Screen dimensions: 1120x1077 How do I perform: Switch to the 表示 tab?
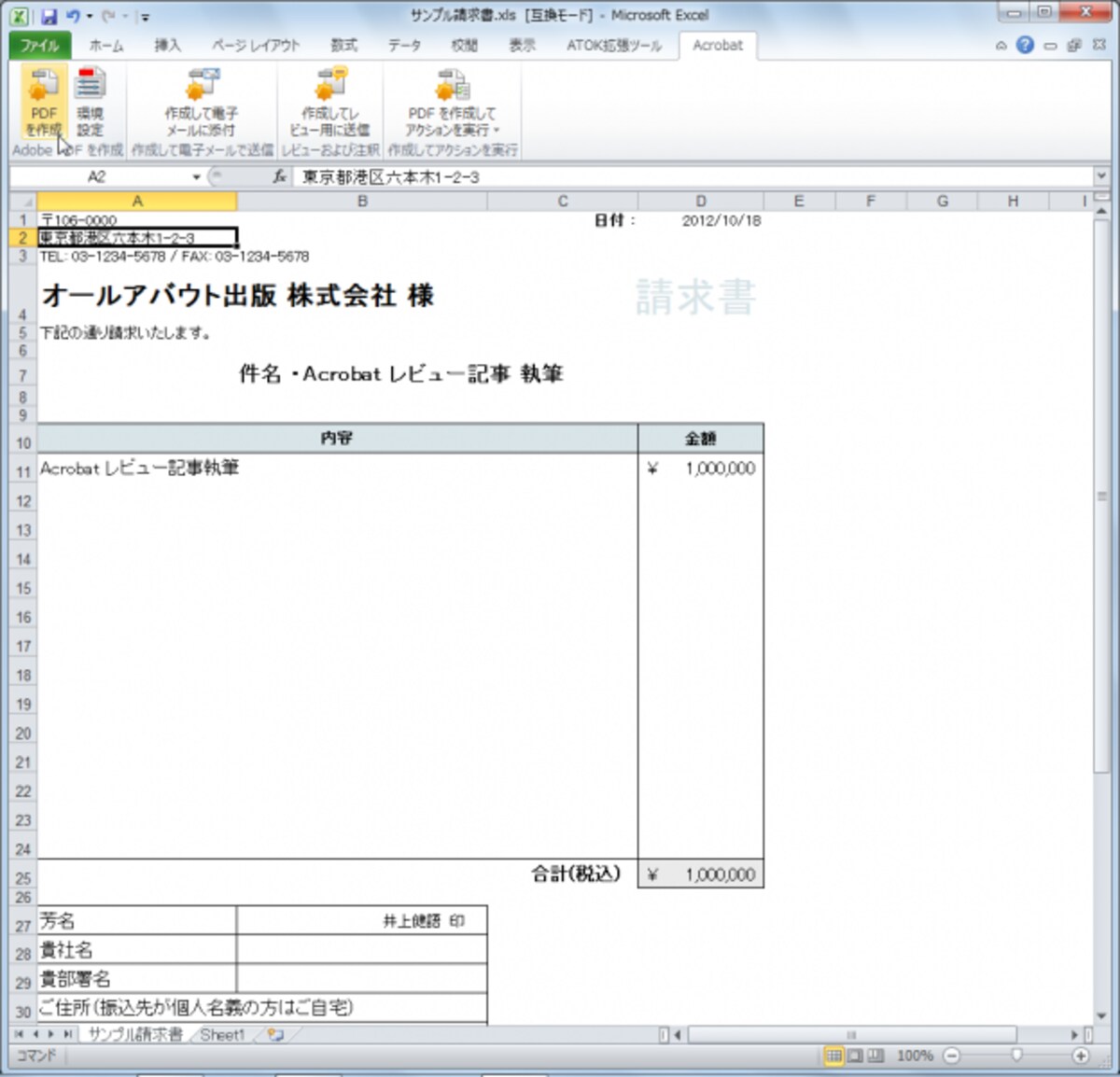click(522, 45)
